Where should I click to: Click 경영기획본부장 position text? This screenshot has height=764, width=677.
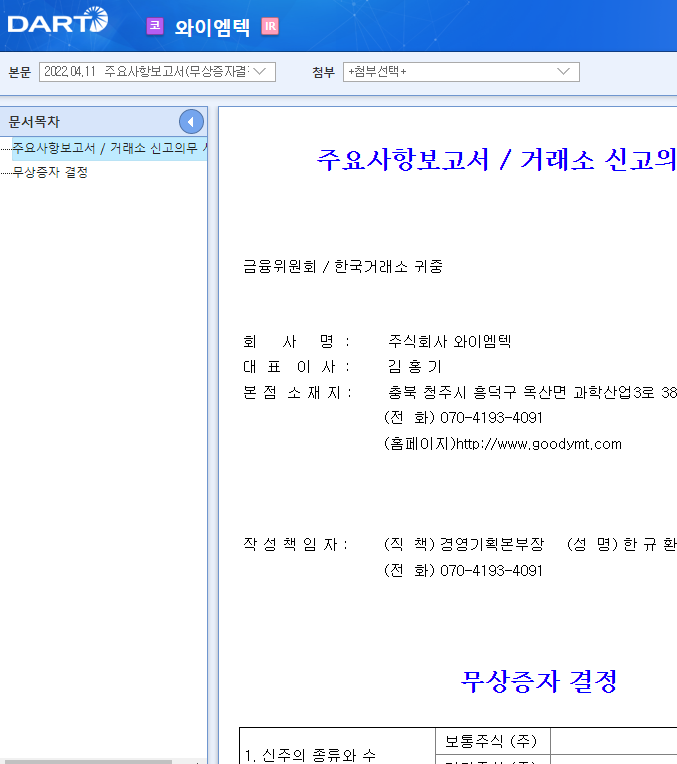click(492, 544)
